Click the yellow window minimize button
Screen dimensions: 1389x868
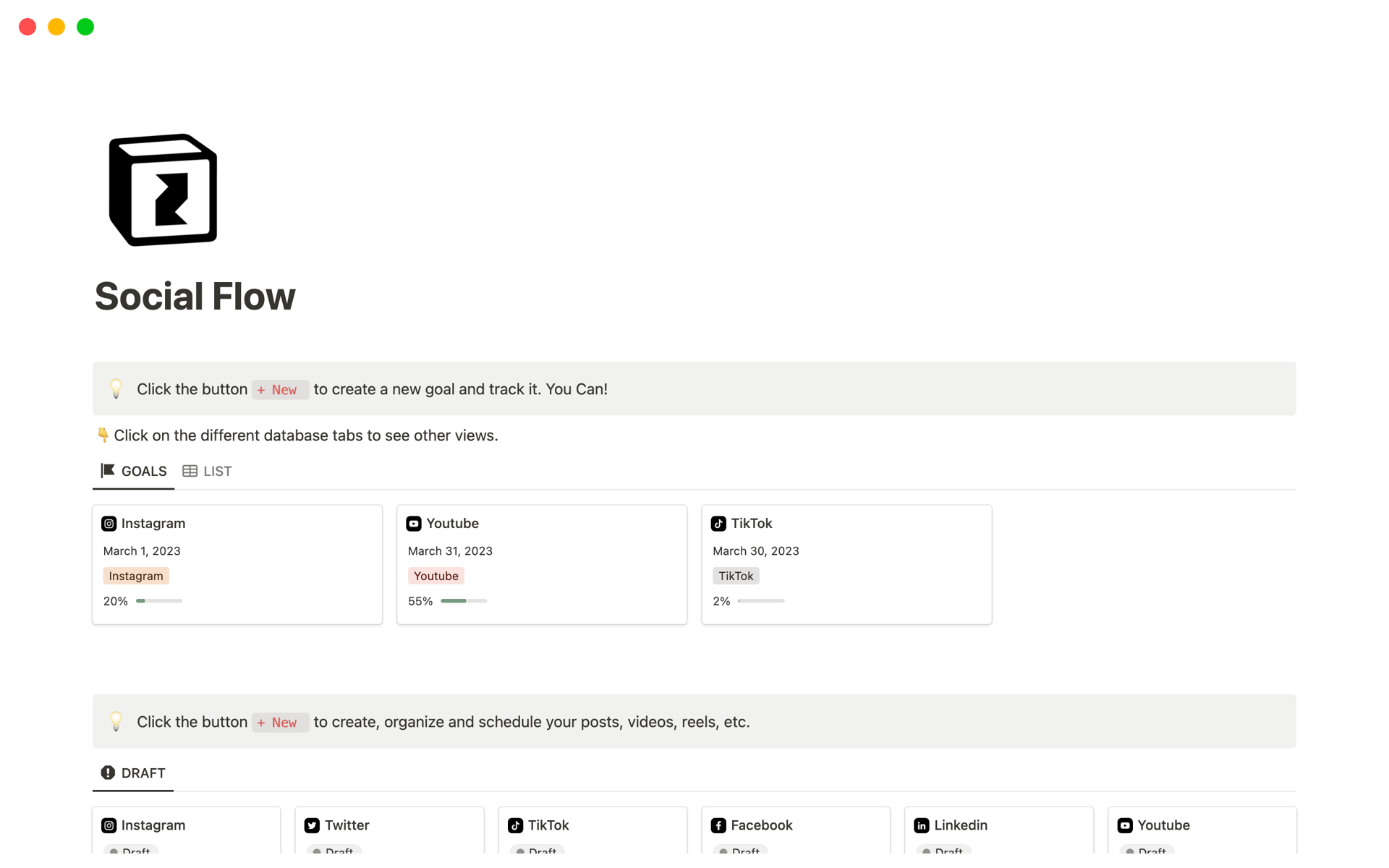[x=56, y=27]
